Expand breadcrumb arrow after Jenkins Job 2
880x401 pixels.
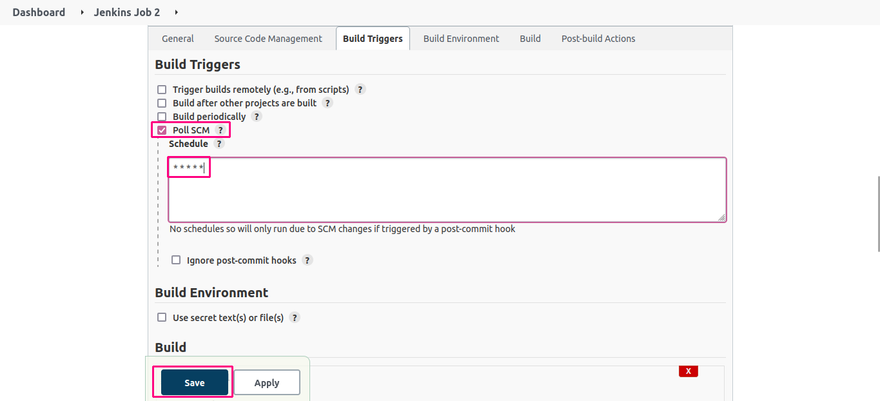176,12
